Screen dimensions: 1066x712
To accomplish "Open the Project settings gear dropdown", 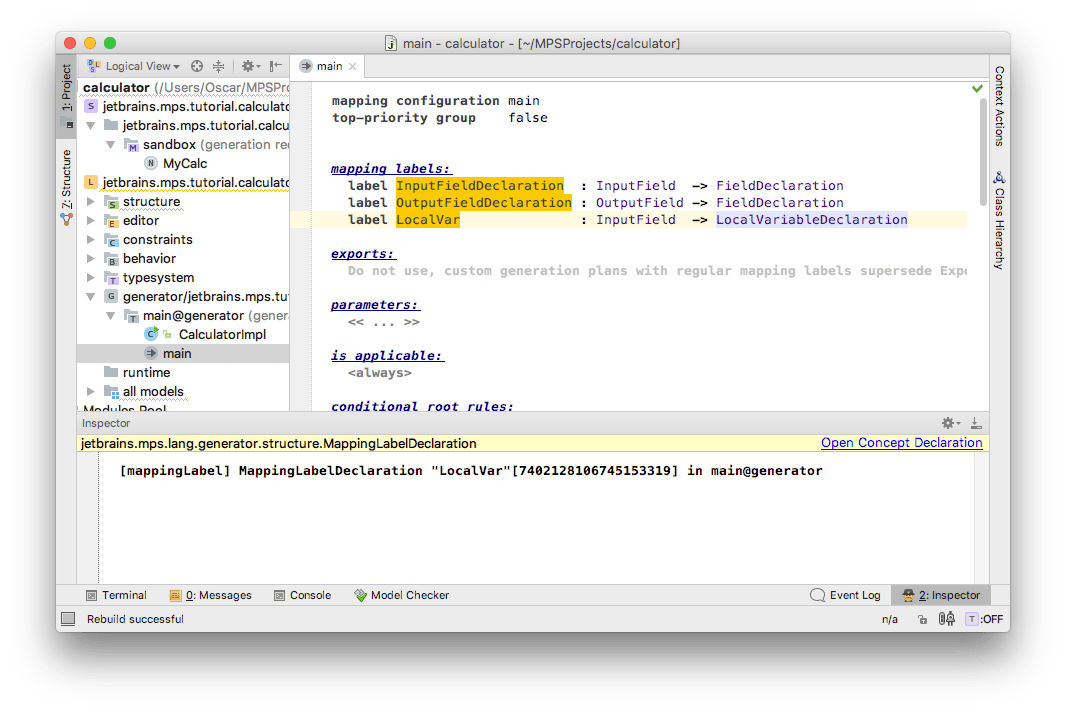I will (250, 66).
